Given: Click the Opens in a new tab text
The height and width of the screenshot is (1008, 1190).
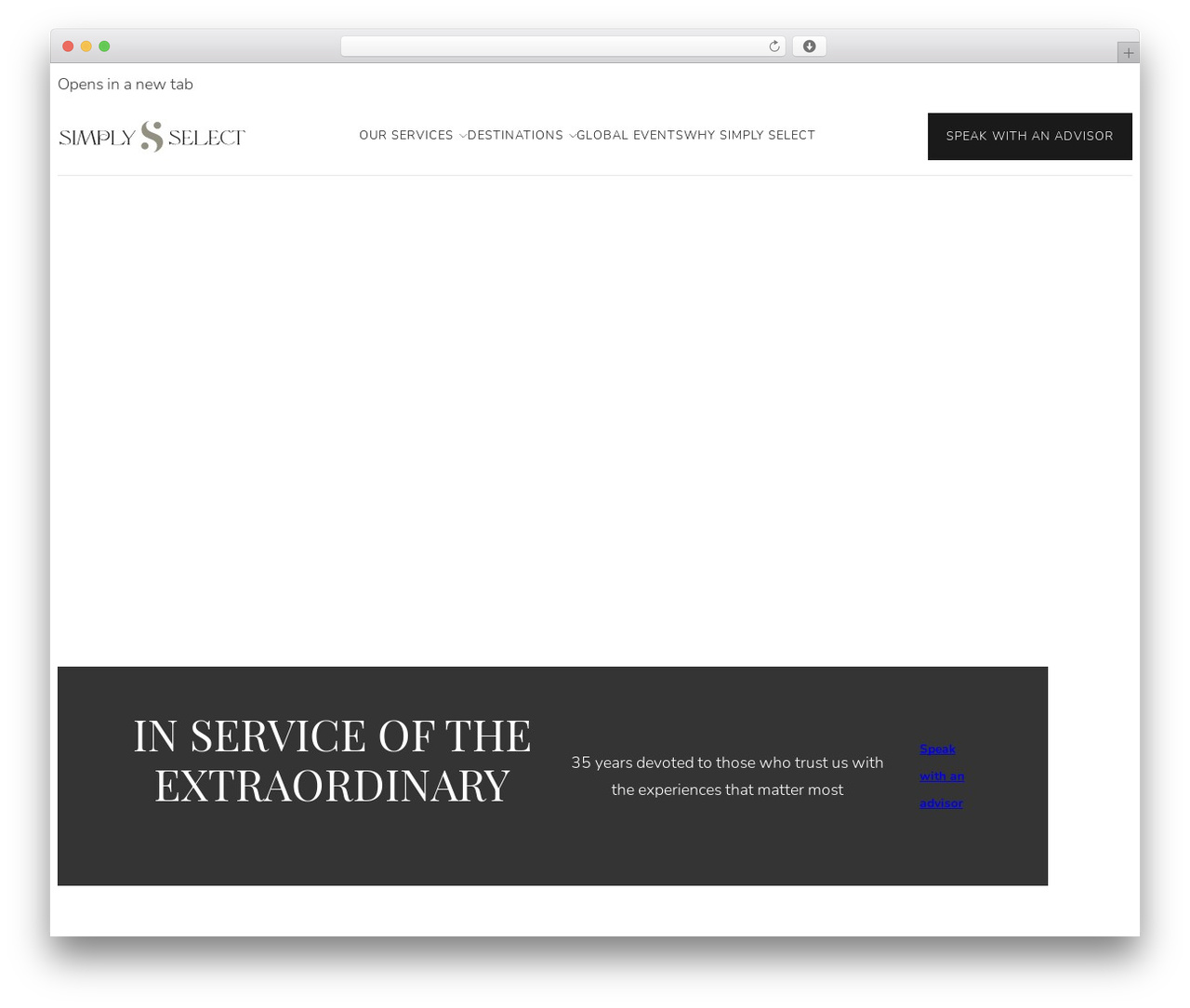Looking at the screenshot, I should point(126,84).
